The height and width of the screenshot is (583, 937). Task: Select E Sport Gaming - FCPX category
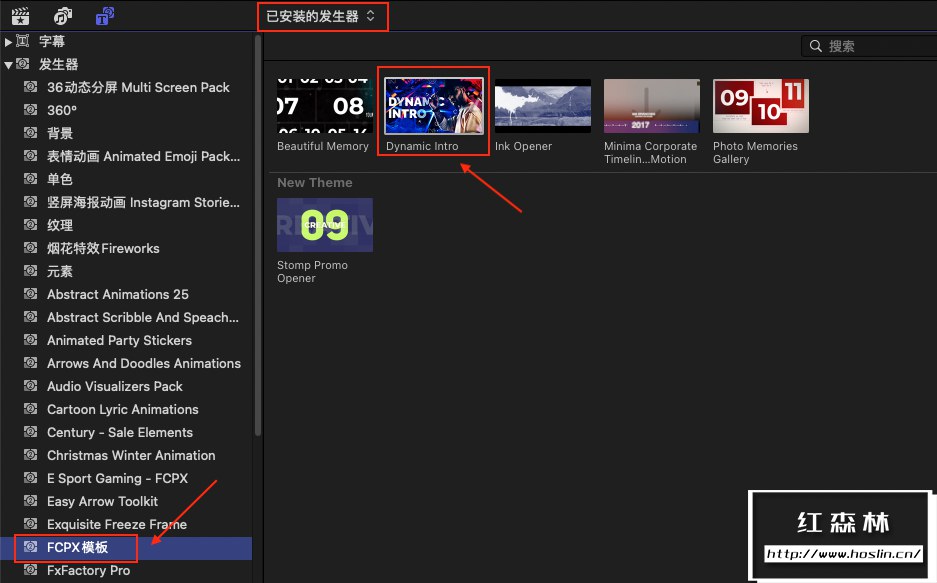click(126, 478)
